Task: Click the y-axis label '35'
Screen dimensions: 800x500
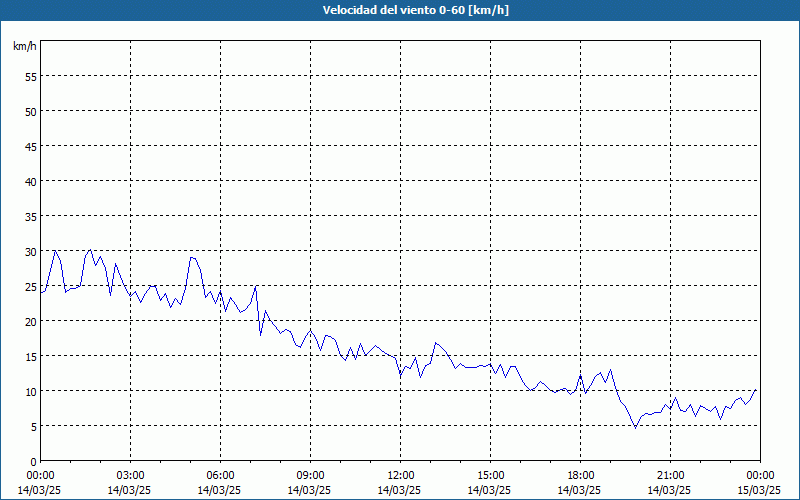Action: [x=31, y=216]
